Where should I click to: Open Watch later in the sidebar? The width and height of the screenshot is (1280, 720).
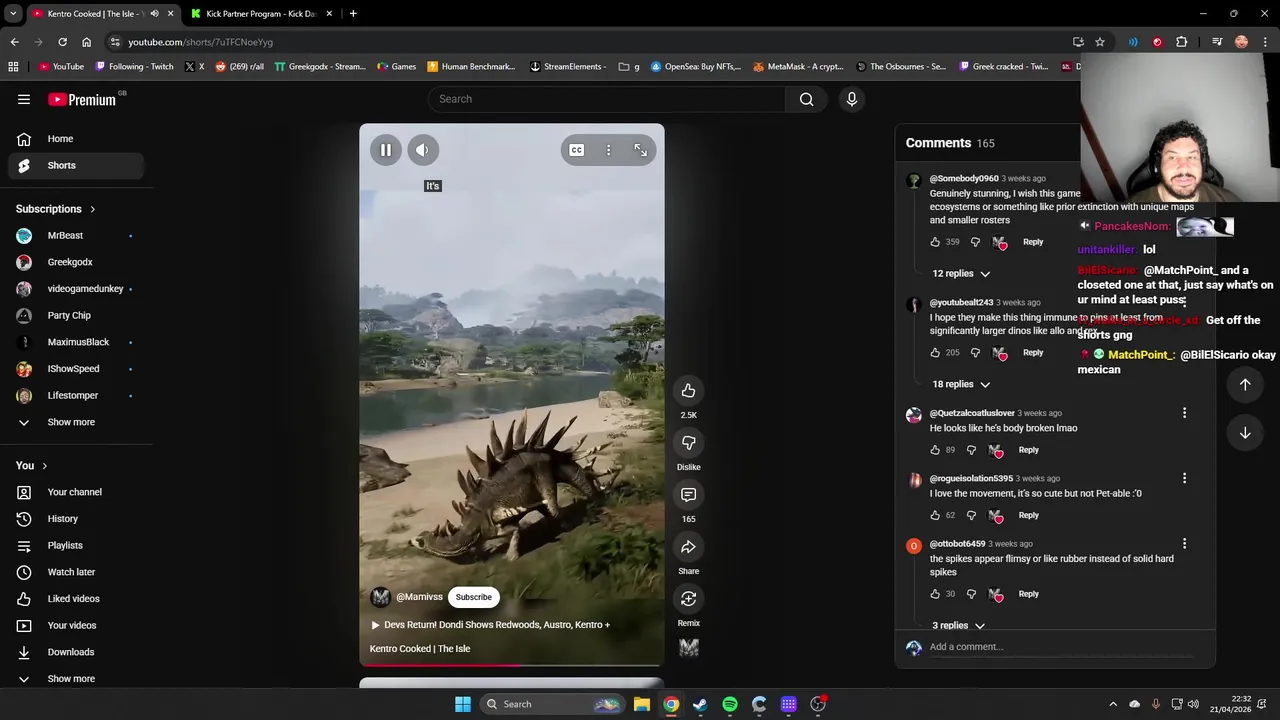click(76, 572)
